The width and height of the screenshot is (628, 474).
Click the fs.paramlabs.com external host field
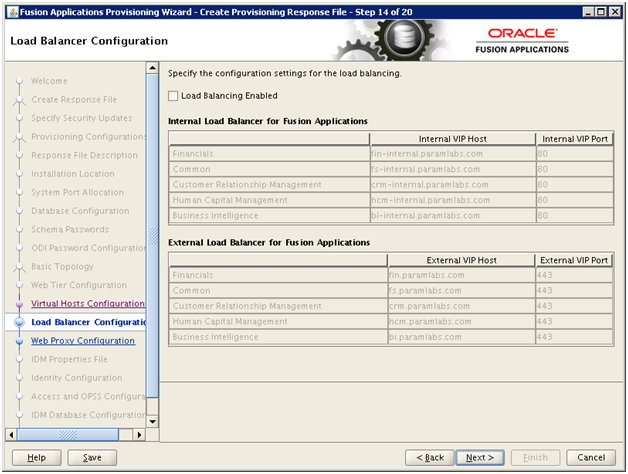pyautogui.click(x=461, y=290)
